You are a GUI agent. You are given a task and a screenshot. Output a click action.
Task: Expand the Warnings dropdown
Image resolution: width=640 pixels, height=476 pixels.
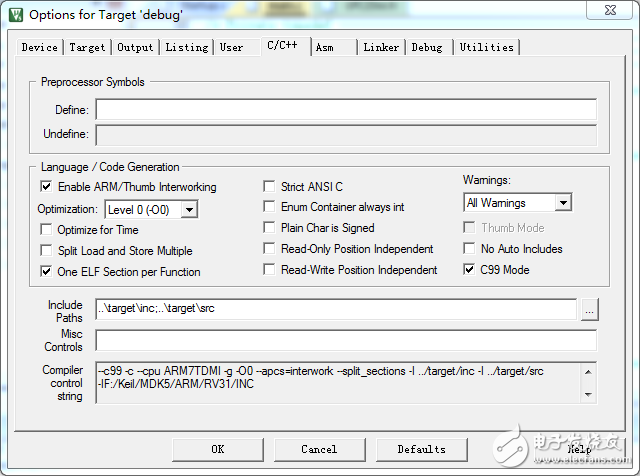pos(563,203)
